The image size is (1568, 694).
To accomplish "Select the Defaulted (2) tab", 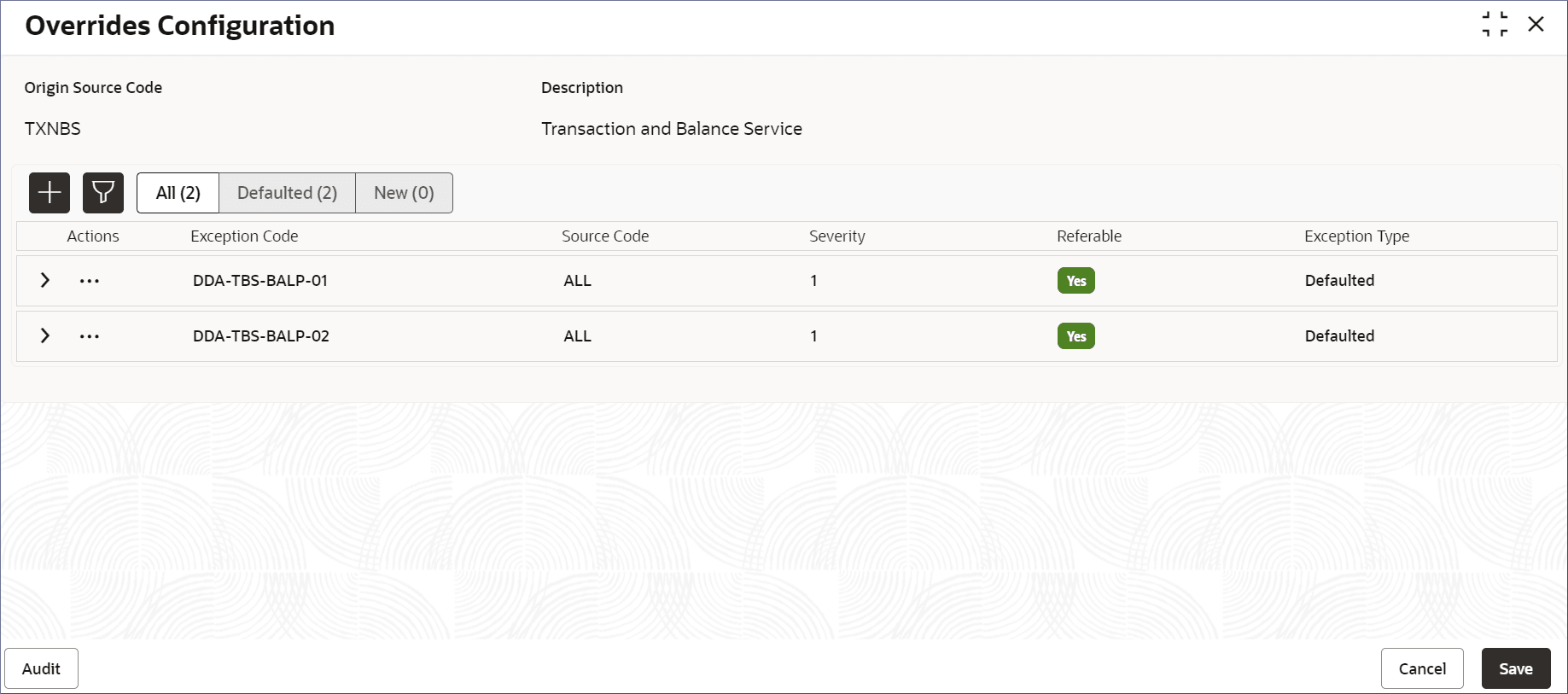I will coord(287,193).
